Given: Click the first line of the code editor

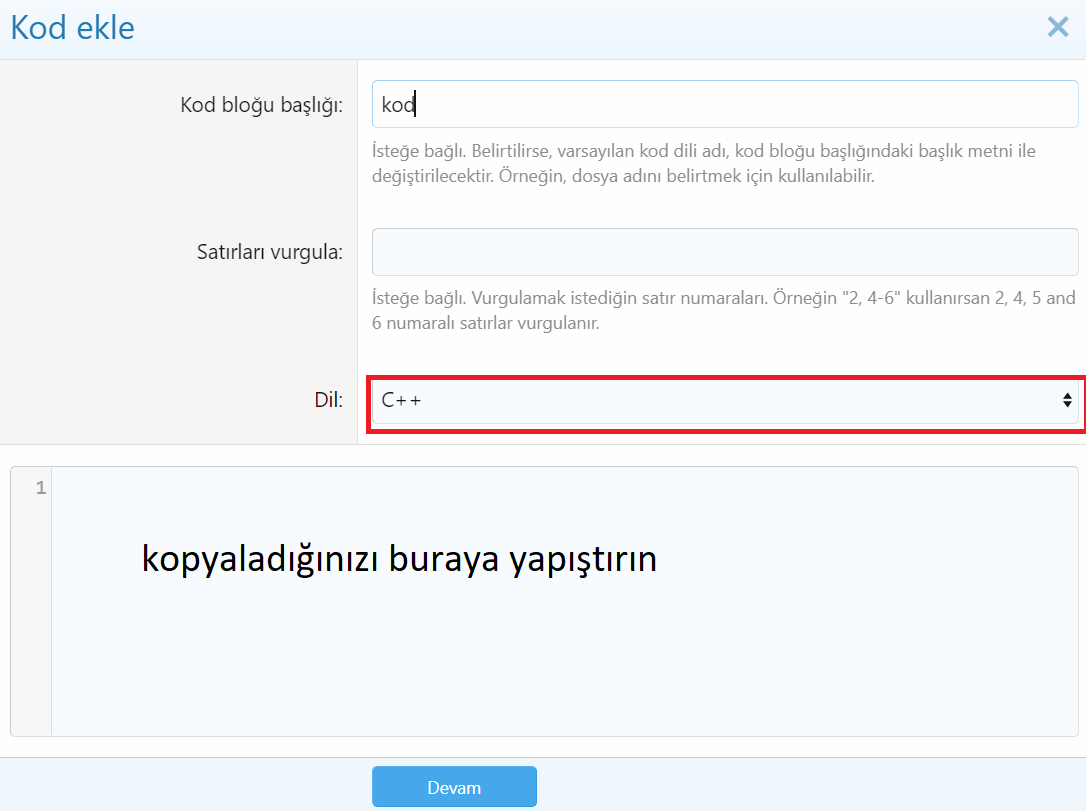Looking at the screenshot, I should pos(560,489).
